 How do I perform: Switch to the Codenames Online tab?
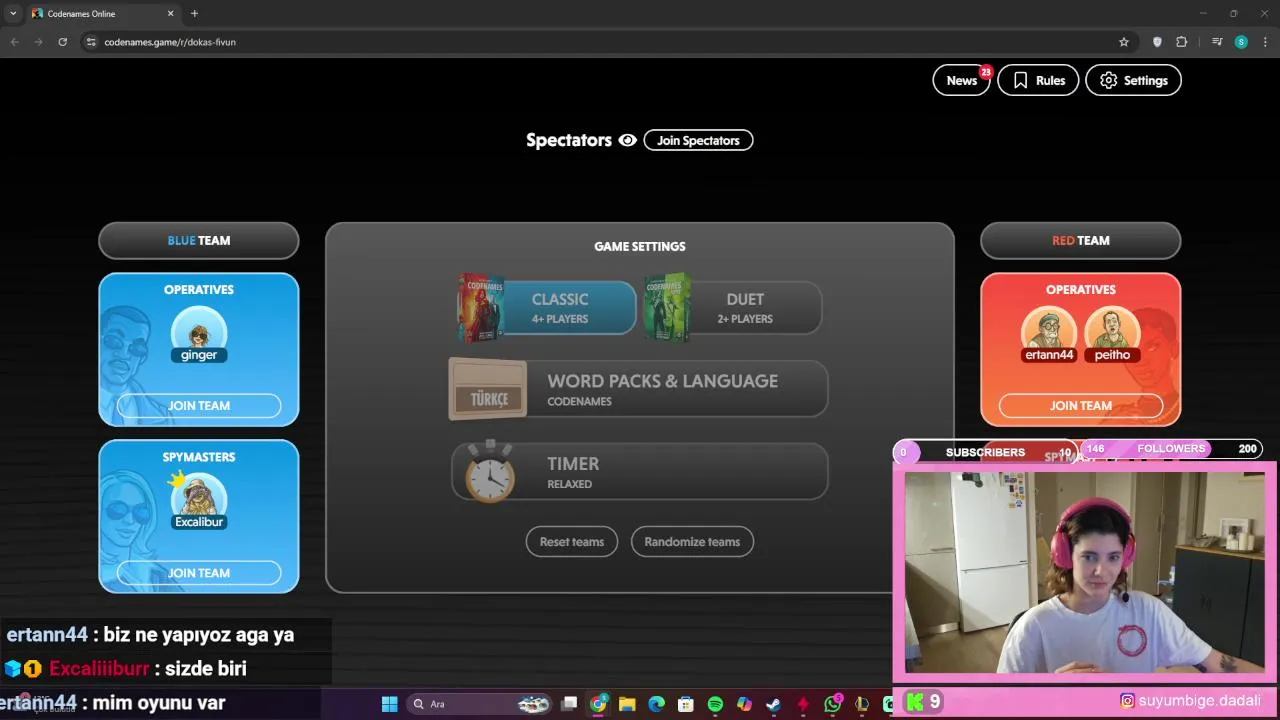coord(103,13)
